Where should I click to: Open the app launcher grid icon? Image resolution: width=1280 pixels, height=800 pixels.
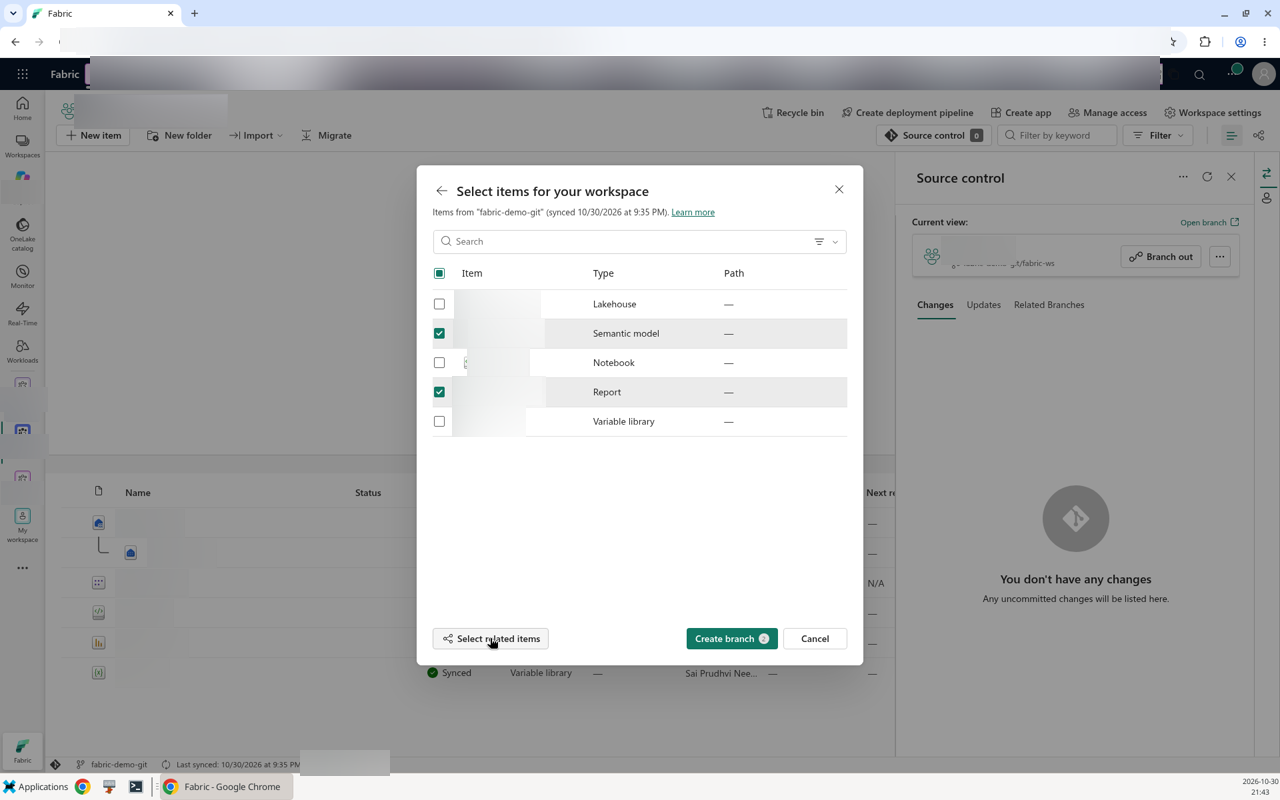coord(22,74)
